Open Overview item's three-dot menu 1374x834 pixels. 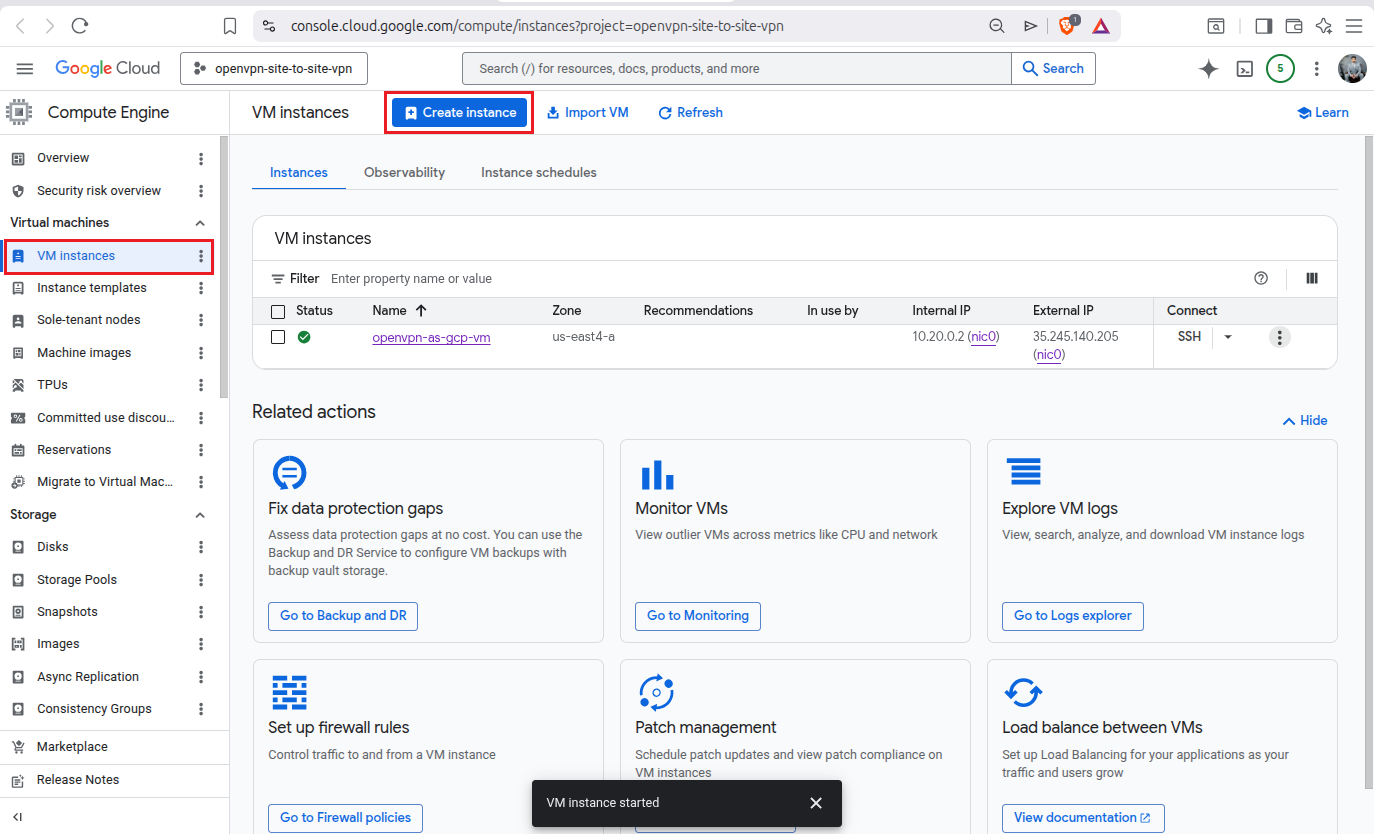point(201,158)
